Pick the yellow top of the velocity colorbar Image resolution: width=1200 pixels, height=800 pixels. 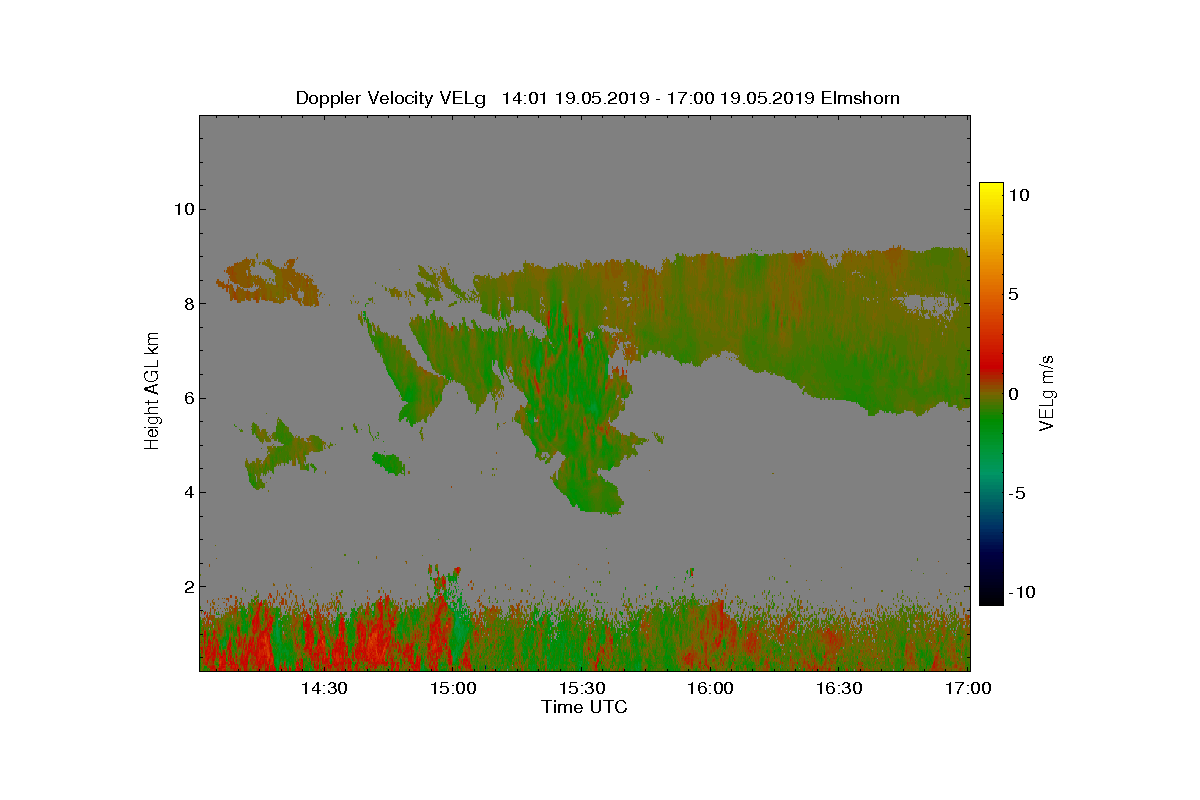point(991,190)
